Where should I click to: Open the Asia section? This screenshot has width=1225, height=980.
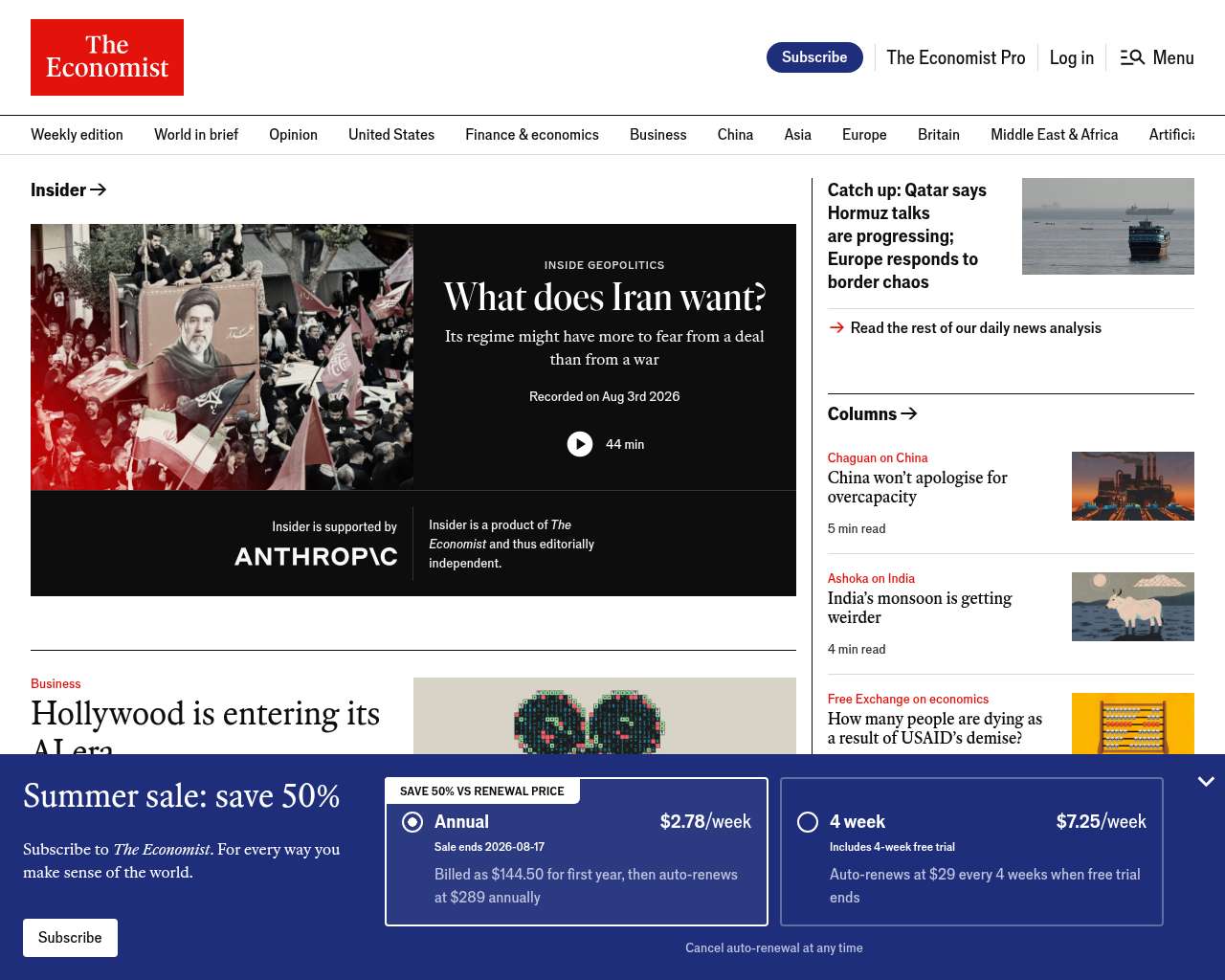coord(797,135)
